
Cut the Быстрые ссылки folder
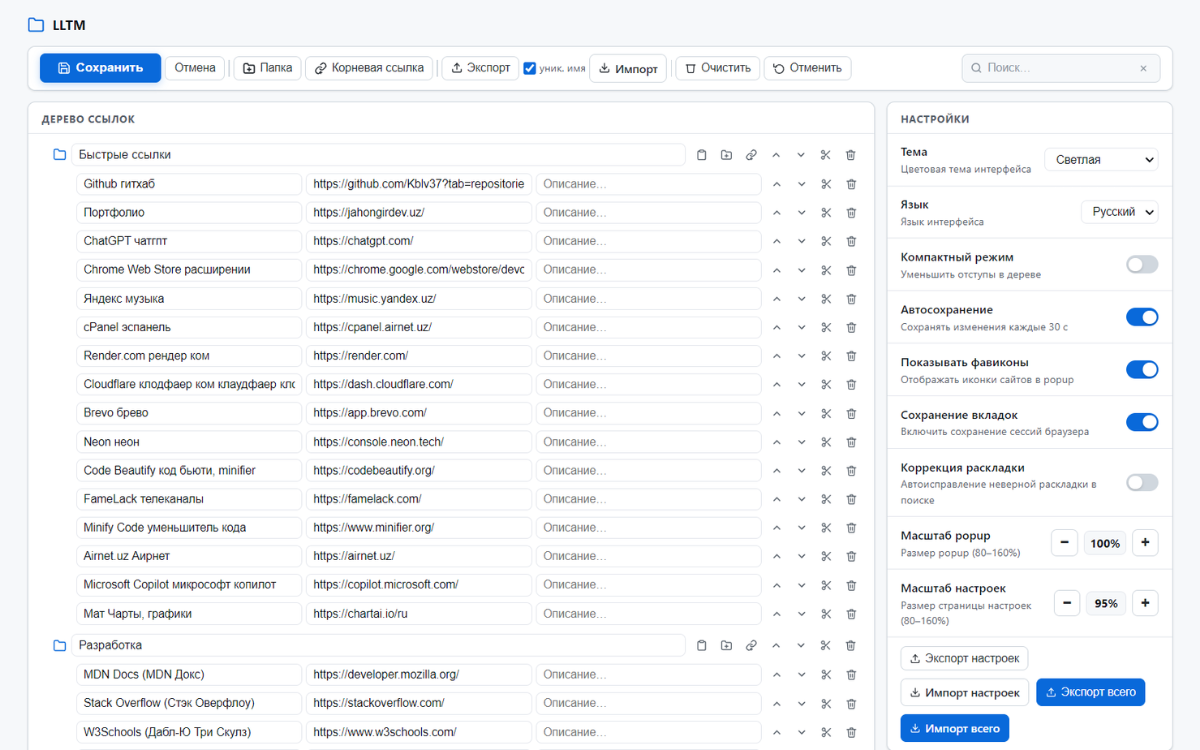(826, 155)
